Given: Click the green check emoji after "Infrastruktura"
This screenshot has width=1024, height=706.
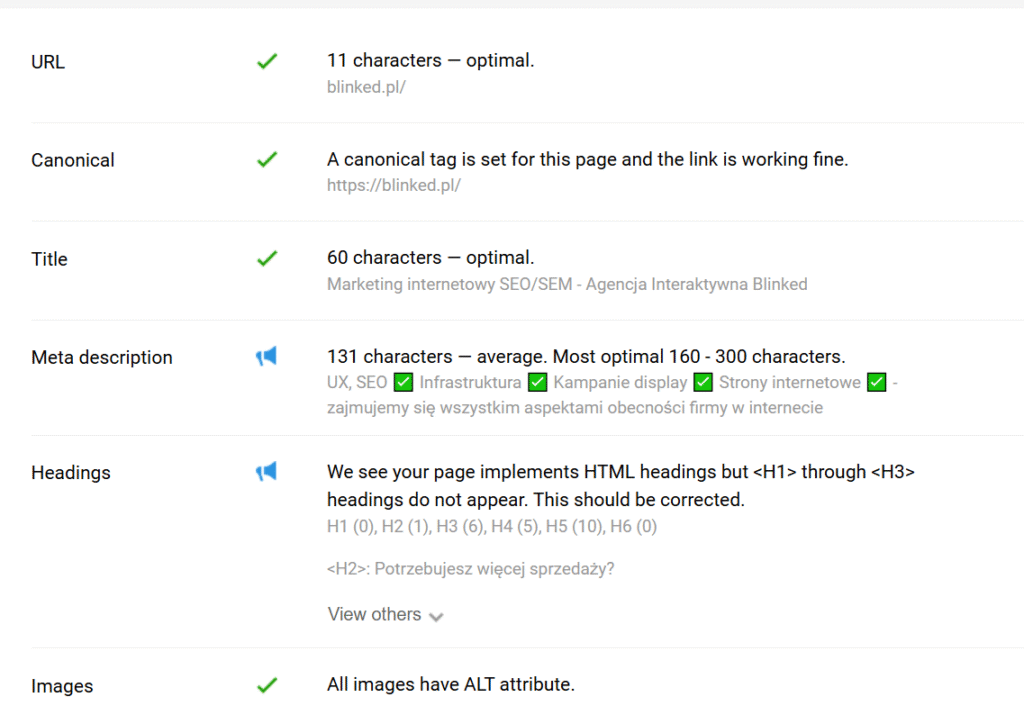Looking at the screenshot, I should point(537,382).
